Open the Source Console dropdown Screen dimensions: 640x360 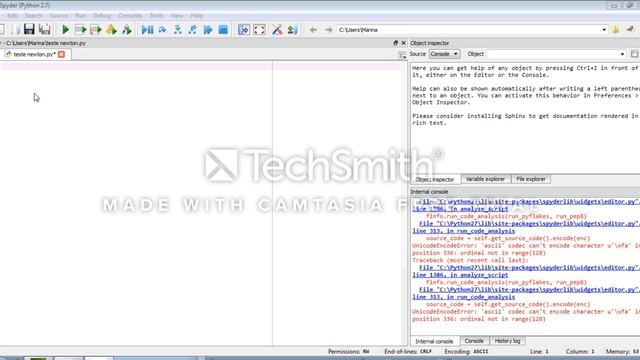coord(444,54)
